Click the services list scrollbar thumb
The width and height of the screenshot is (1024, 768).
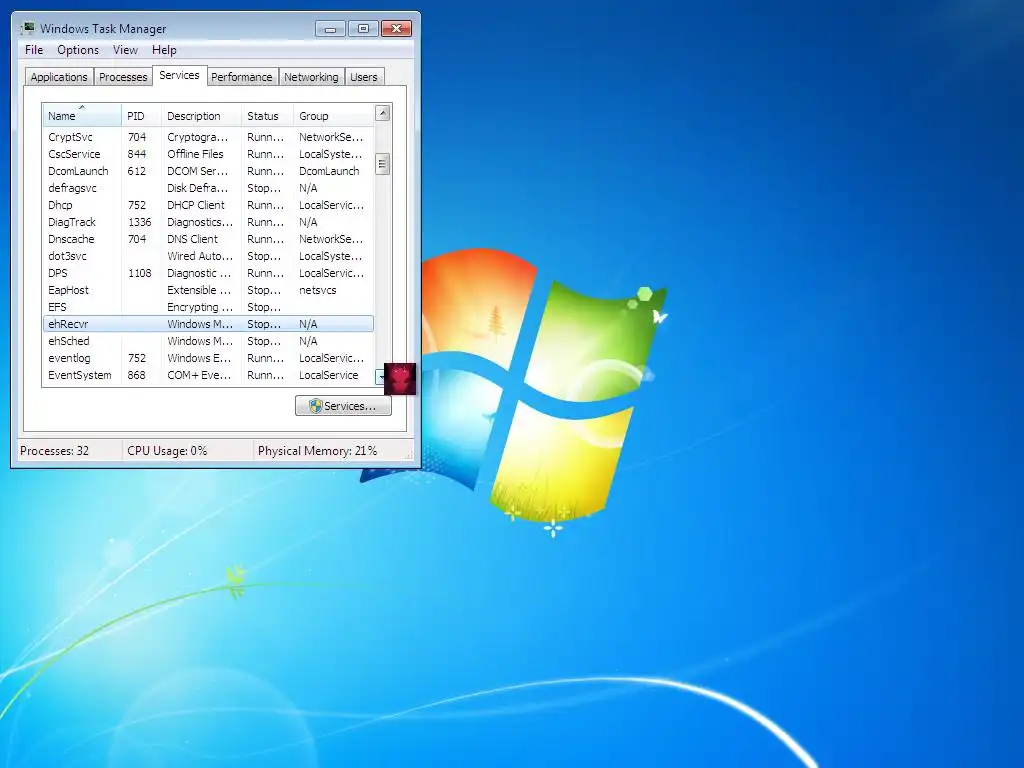[x=383, y=164]
